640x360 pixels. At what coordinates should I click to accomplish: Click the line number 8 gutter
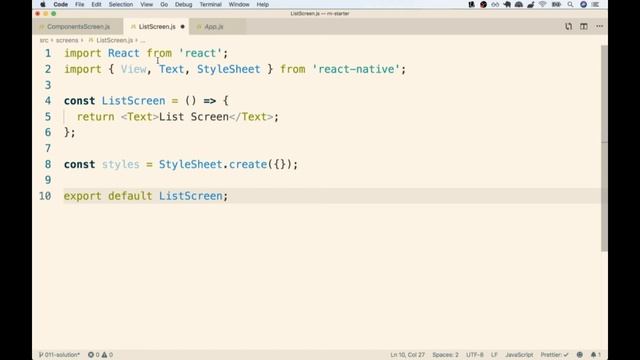(48, 164)
